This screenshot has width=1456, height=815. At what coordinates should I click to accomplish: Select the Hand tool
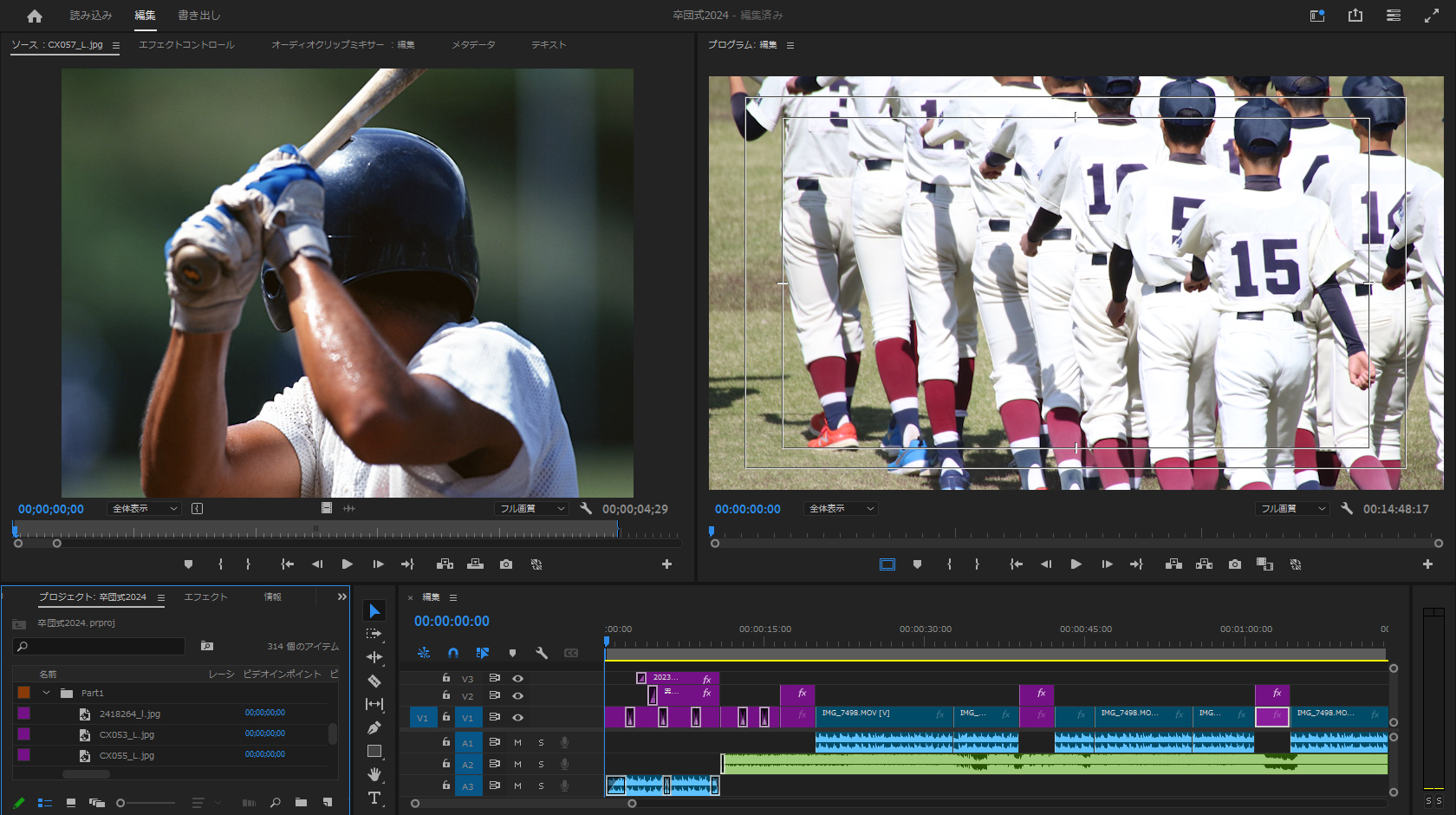(374, 774)
